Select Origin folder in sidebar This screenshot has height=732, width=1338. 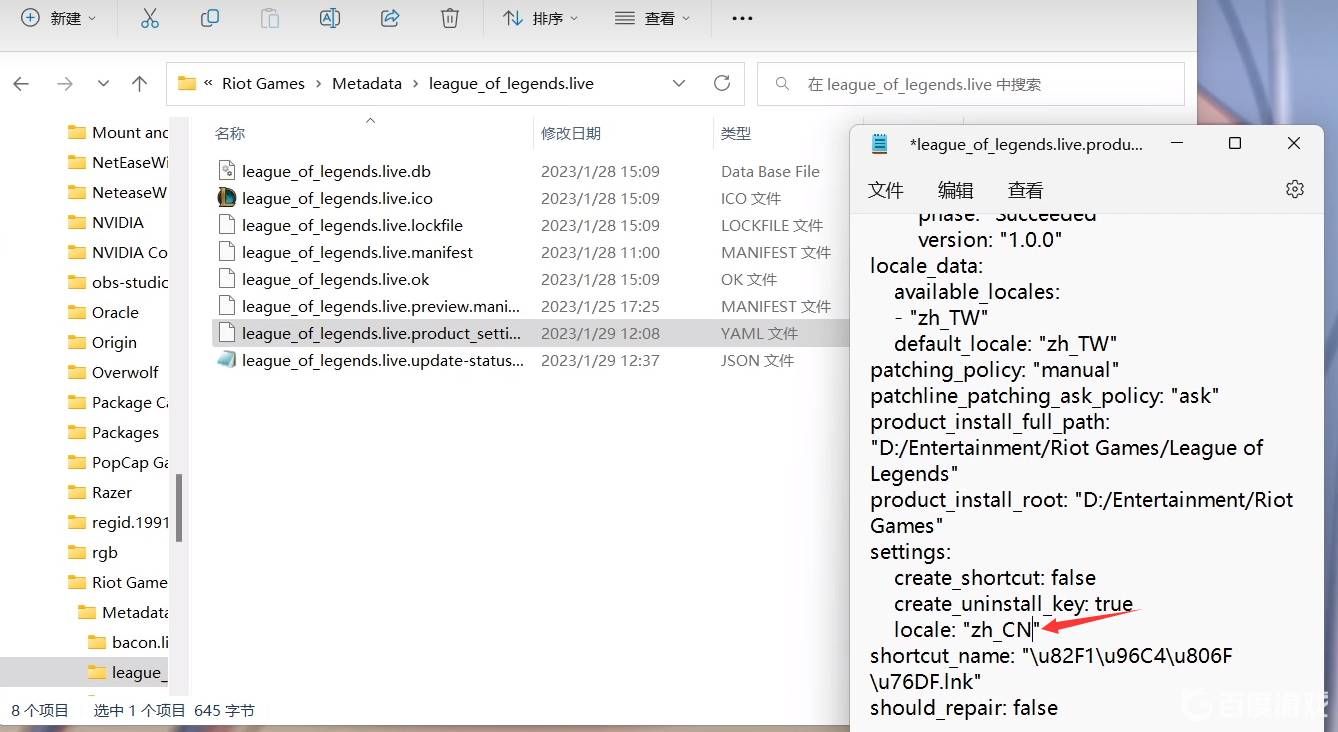click(x=102, y=342)
